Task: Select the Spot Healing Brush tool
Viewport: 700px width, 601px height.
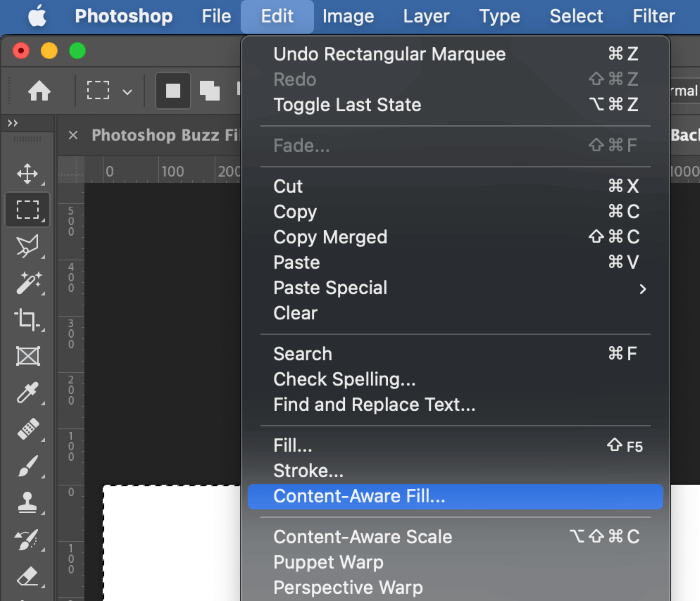Action: (x=27, y=430)
